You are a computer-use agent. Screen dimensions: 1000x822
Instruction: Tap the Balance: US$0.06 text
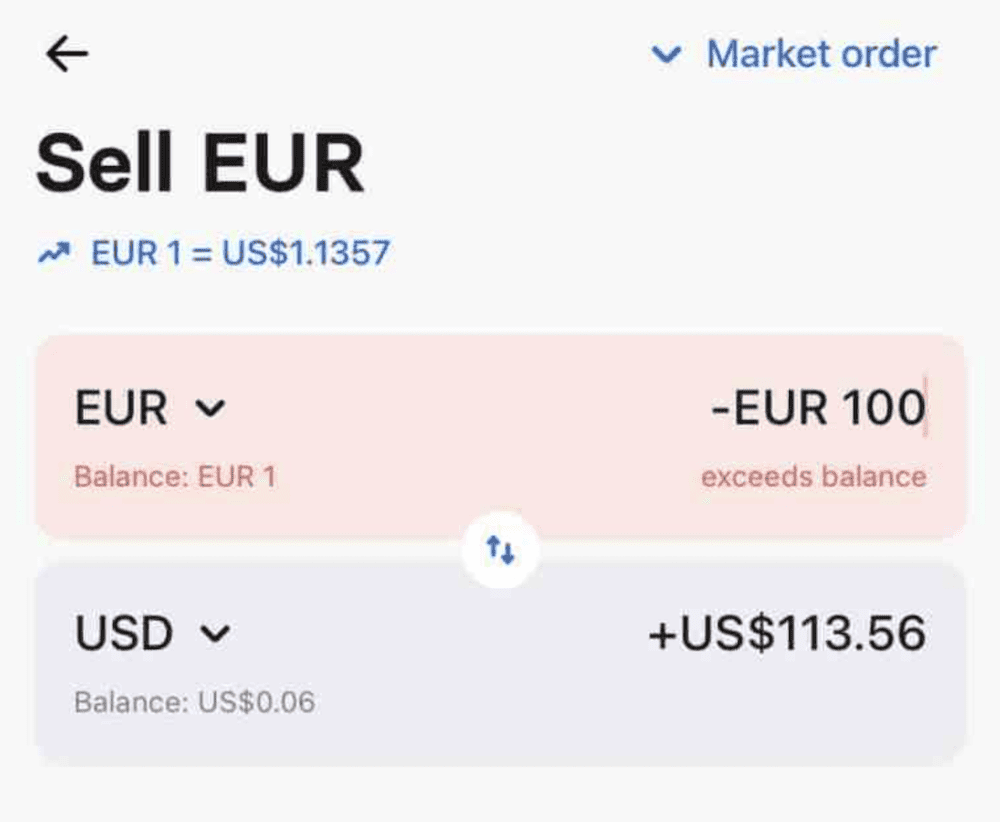(195, 702)
